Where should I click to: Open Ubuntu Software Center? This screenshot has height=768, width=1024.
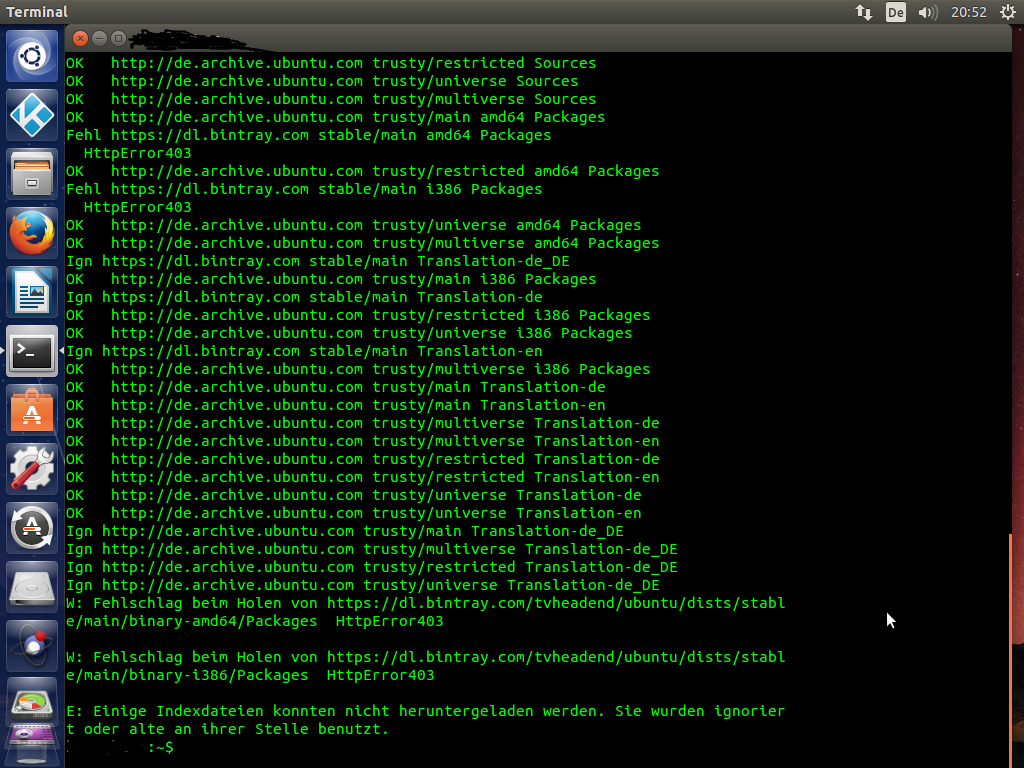pos(32,410)
